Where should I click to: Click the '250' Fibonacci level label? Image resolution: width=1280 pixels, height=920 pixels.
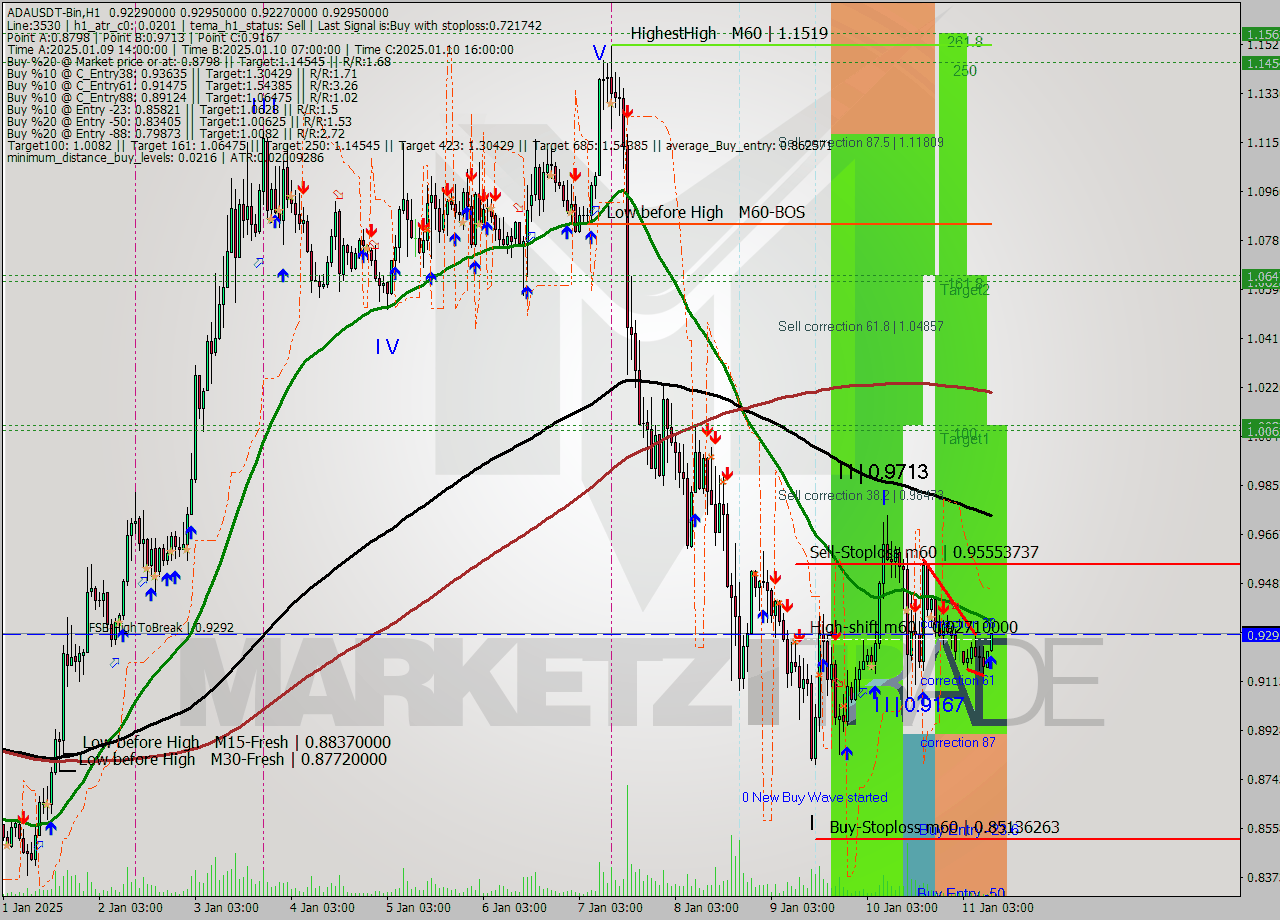965,71
